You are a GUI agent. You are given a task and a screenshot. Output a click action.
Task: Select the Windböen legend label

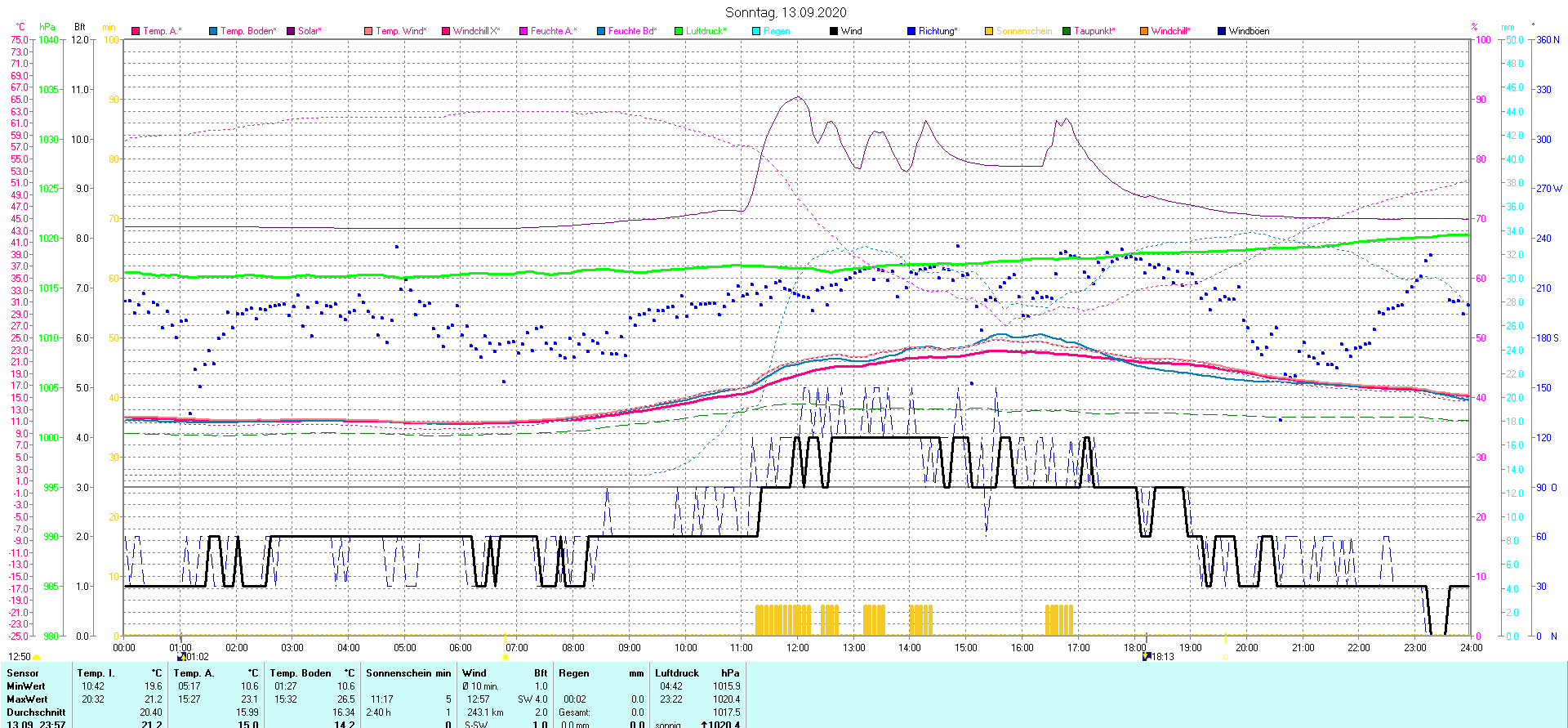(x=1249, y=31)
